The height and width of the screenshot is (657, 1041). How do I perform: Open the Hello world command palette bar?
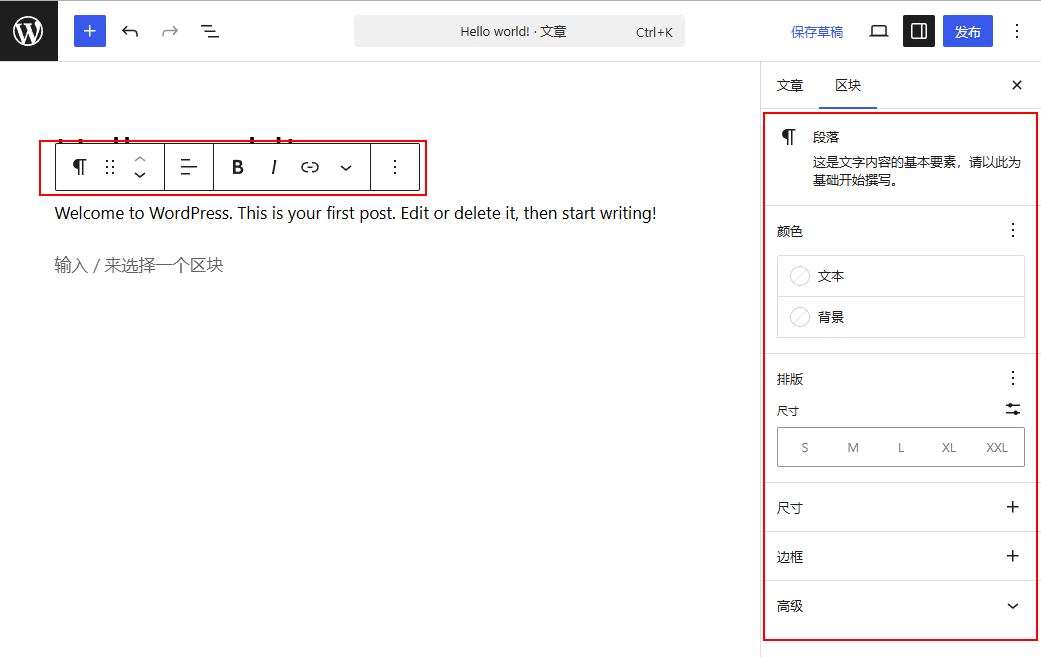pyautogui.click(x=519, y=31)
